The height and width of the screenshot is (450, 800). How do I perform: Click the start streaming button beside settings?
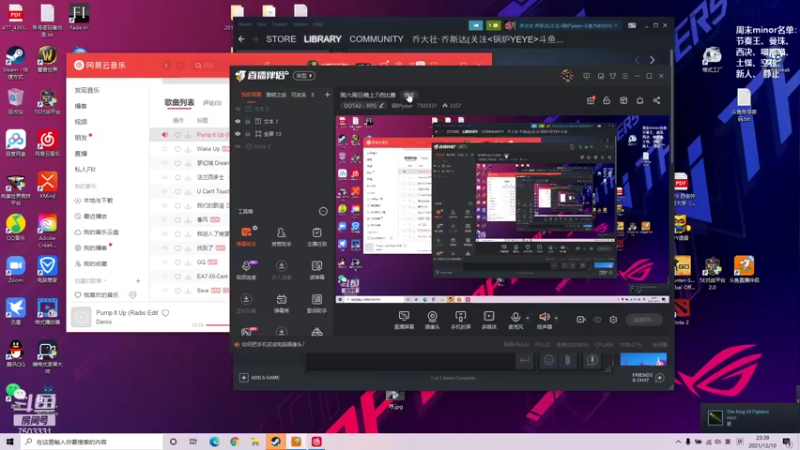tap(644, 320)
